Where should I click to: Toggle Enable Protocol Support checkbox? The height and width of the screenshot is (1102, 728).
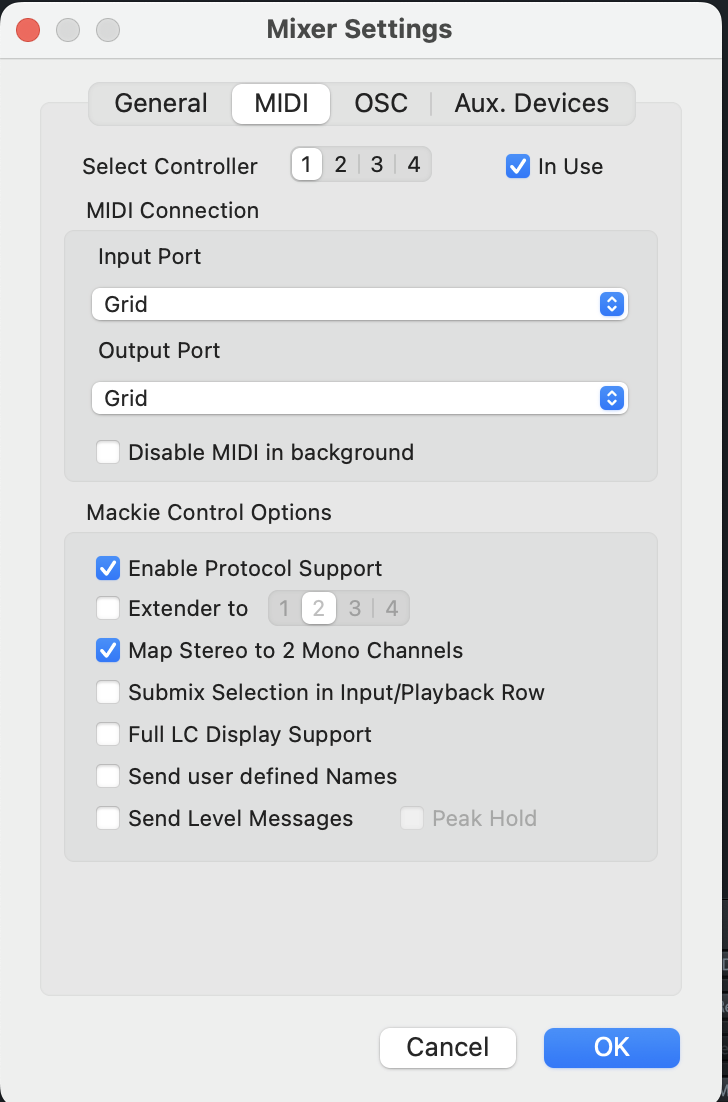pyautogui.click(x=108, y=569)
